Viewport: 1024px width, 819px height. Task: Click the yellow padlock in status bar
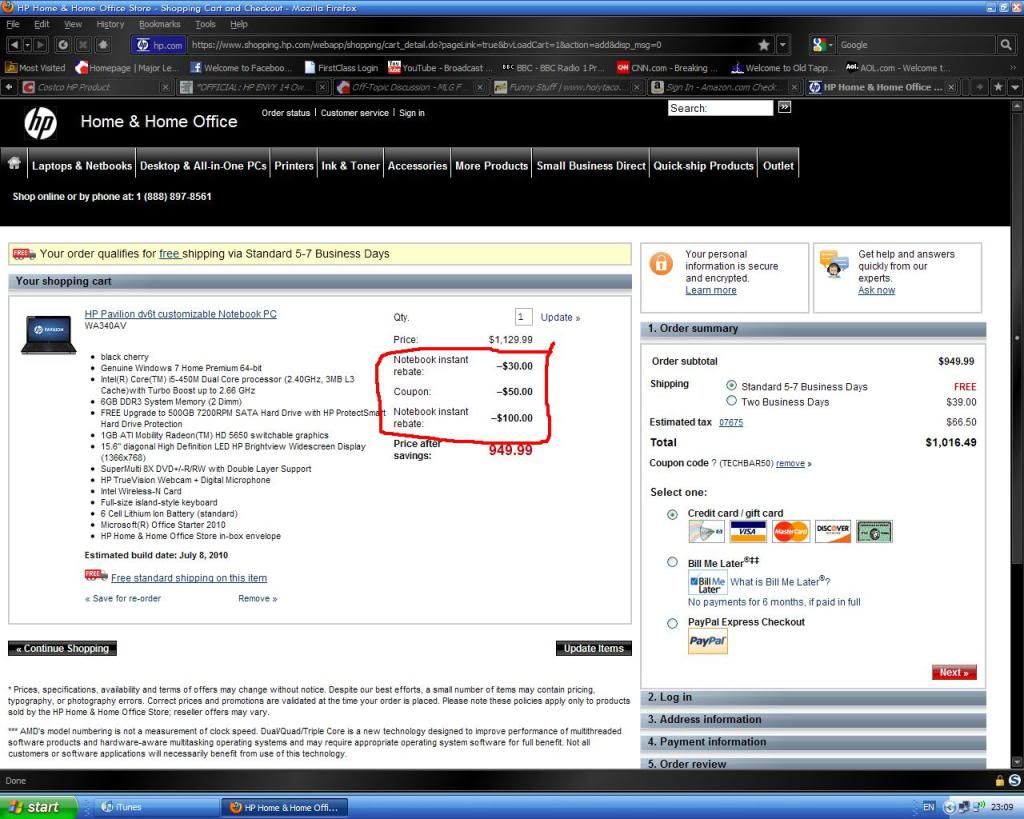pyautogui.click(x=999, y=780)
